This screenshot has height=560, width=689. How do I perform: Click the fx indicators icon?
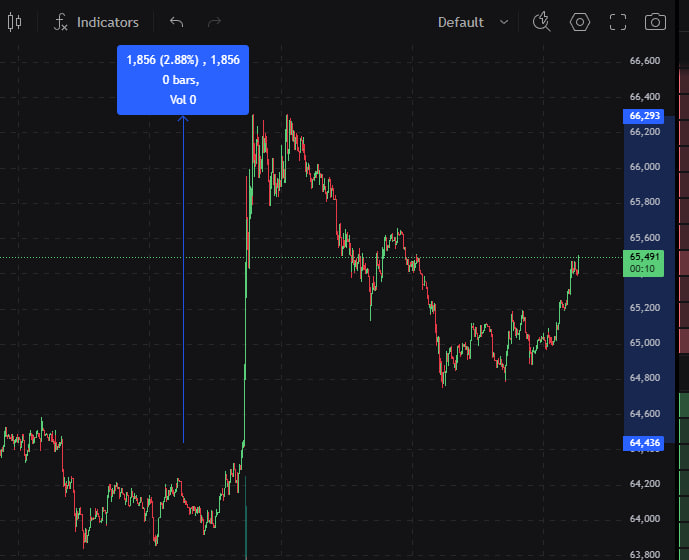[x=61, y=22]
